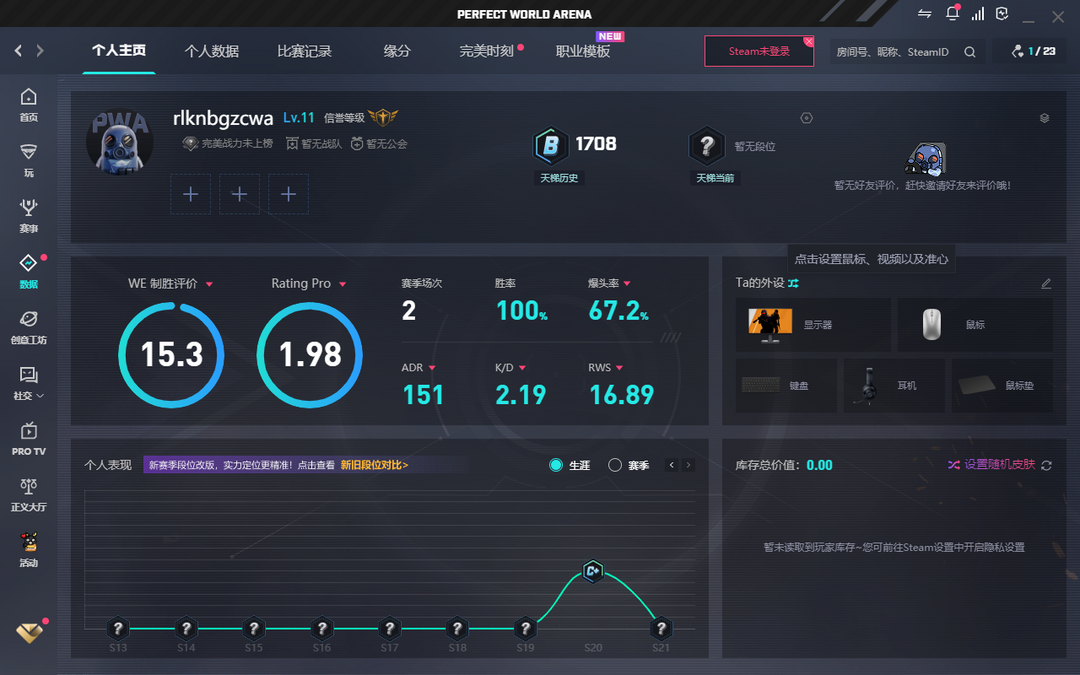
Task: Refresh the random skin settings icon
Action: coord(1046,465)
